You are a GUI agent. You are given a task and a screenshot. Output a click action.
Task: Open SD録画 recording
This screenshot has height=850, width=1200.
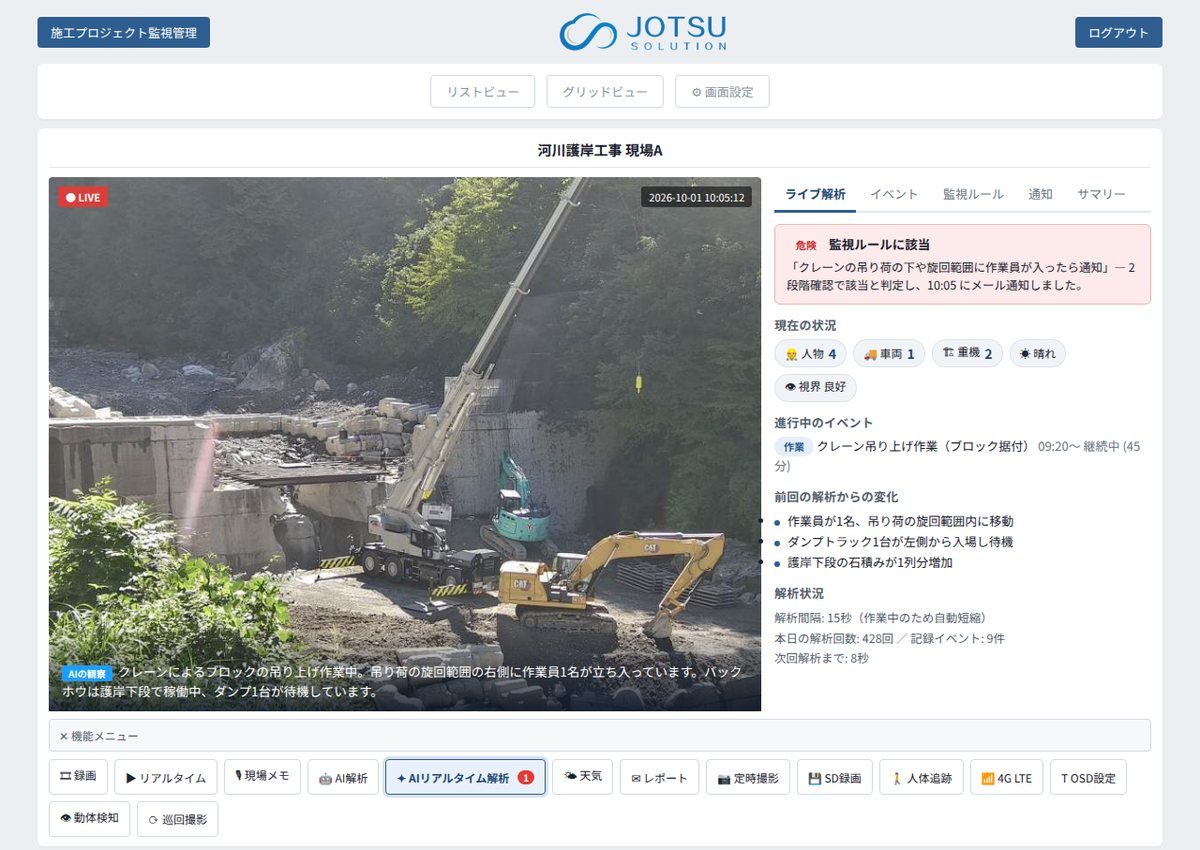(x=834, y=777)
